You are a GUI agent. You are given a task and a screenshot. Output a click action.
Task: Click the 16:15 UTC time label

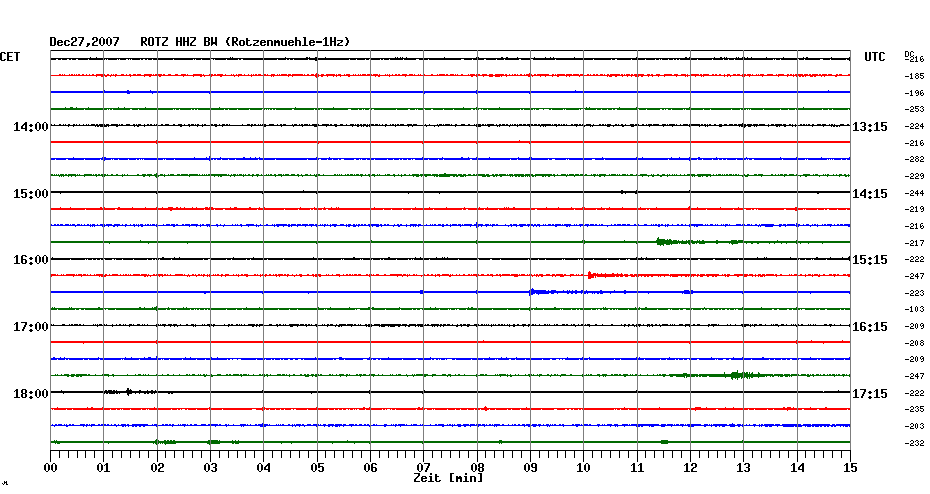click(870, 327)
